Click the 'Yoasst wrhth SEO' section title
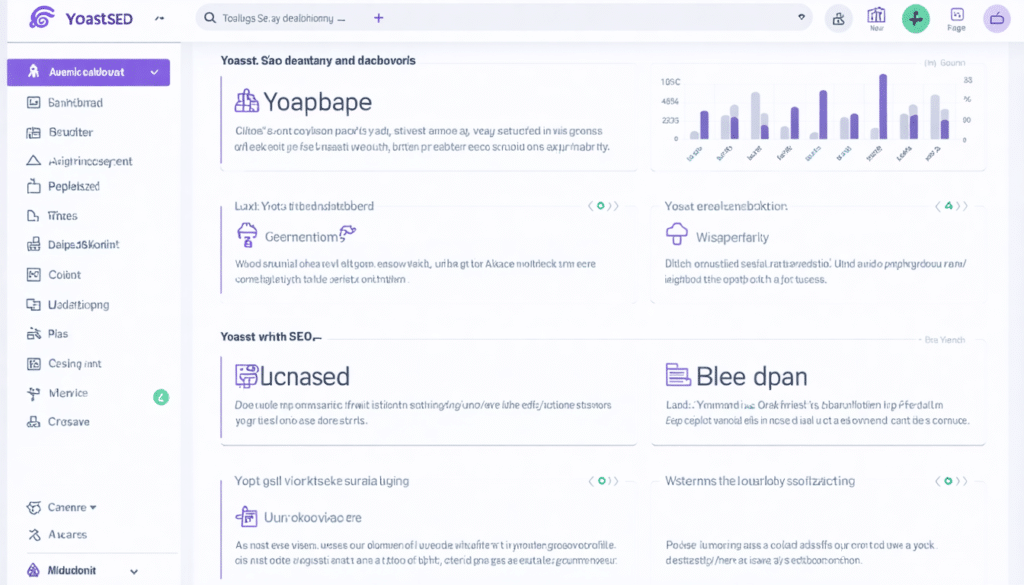 (x=270, y=337)
